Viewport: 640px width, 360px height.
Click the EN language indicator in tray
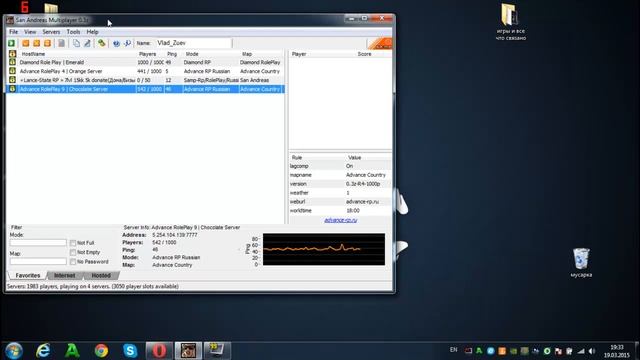pos(453,350)
